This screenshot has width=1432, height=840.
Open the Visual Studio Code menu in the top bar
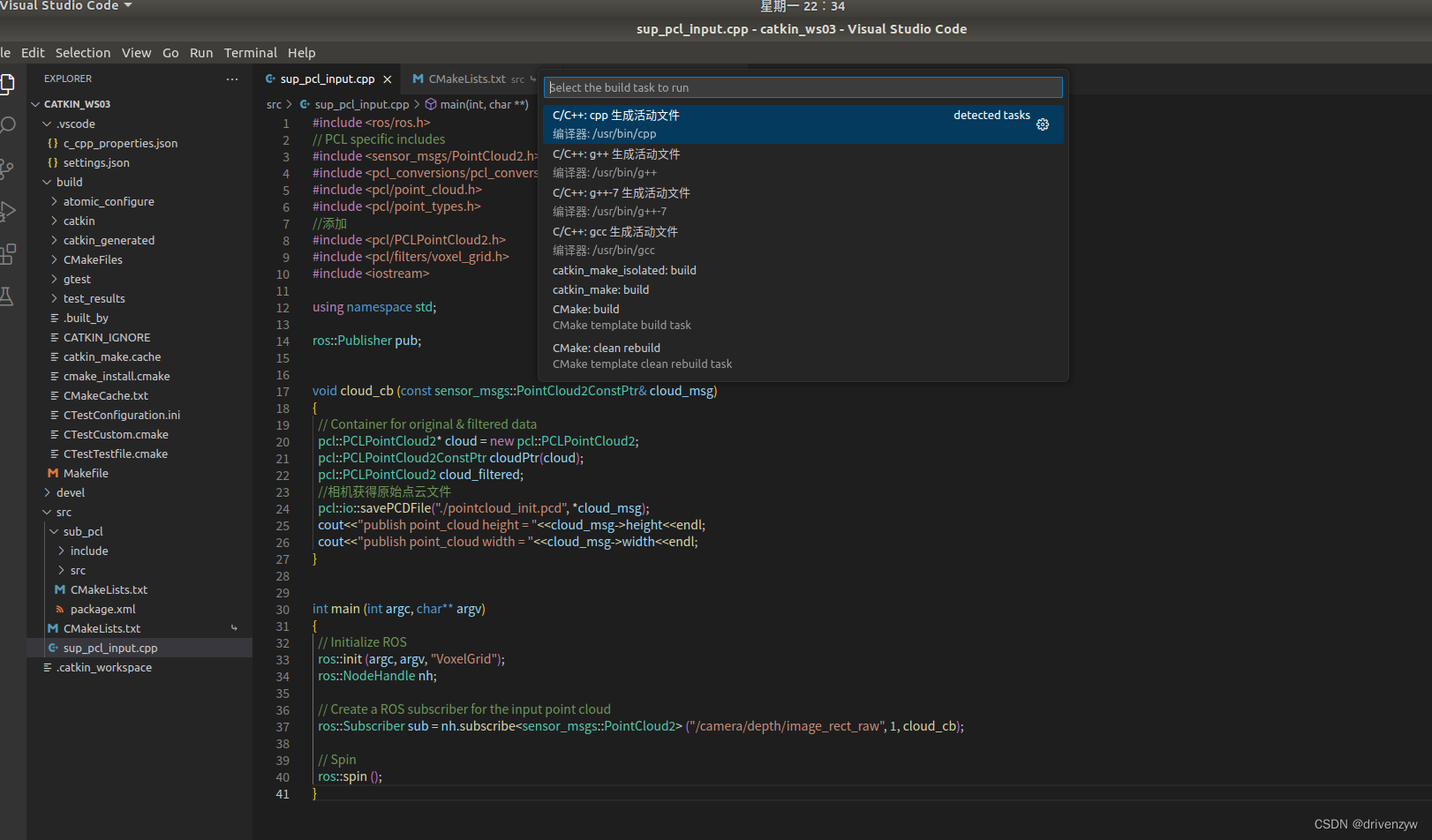tap(62, 6)
